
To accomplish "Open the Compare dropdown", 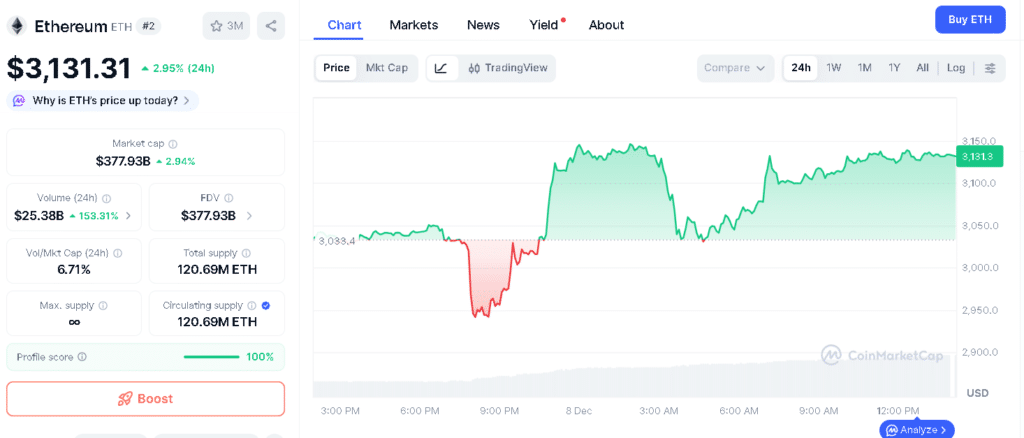I will pyautogui.click(x=735, y=69).
